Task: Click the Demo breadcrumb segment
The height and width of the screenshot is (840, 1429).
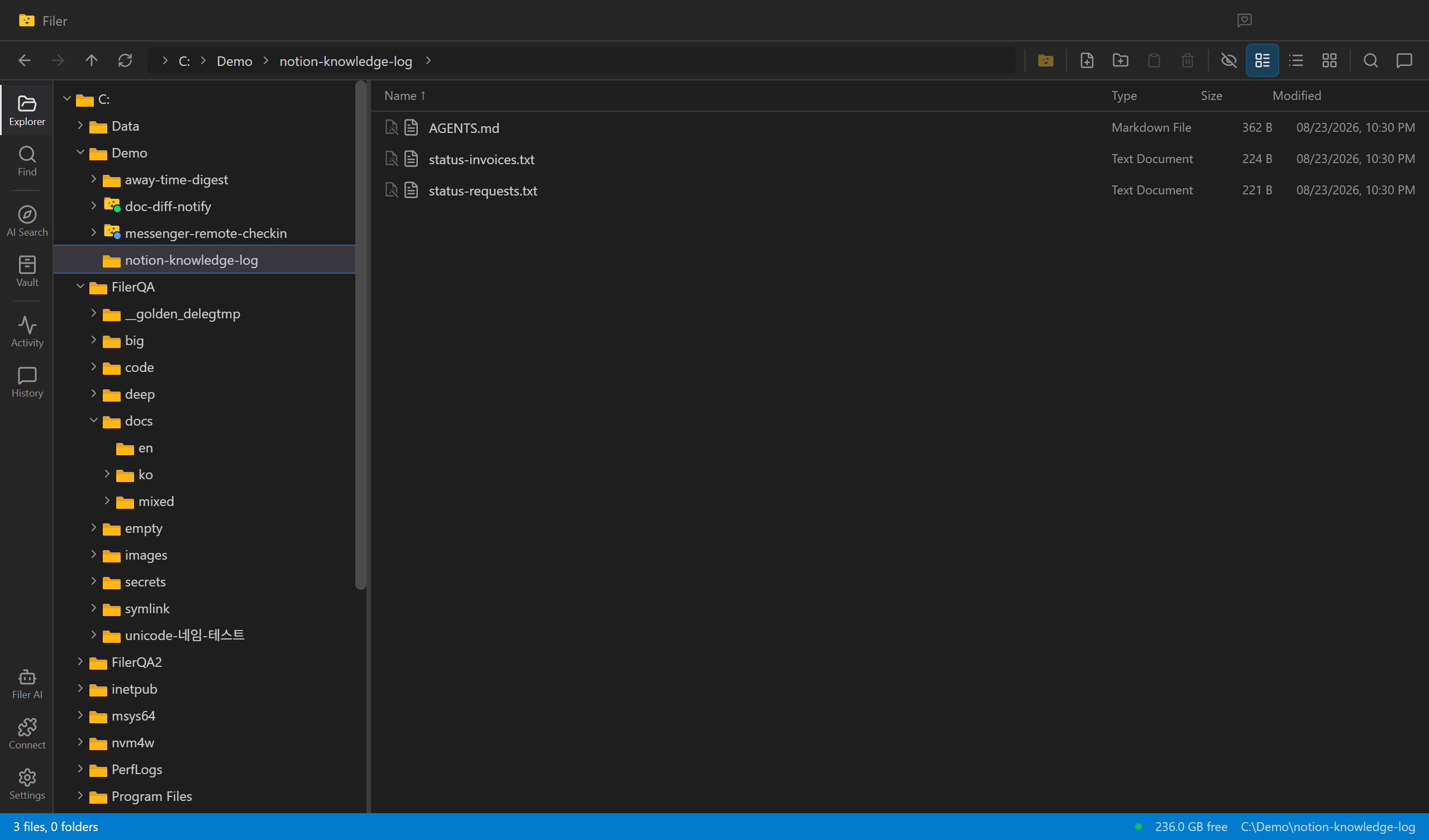Action: pos(234,61)
